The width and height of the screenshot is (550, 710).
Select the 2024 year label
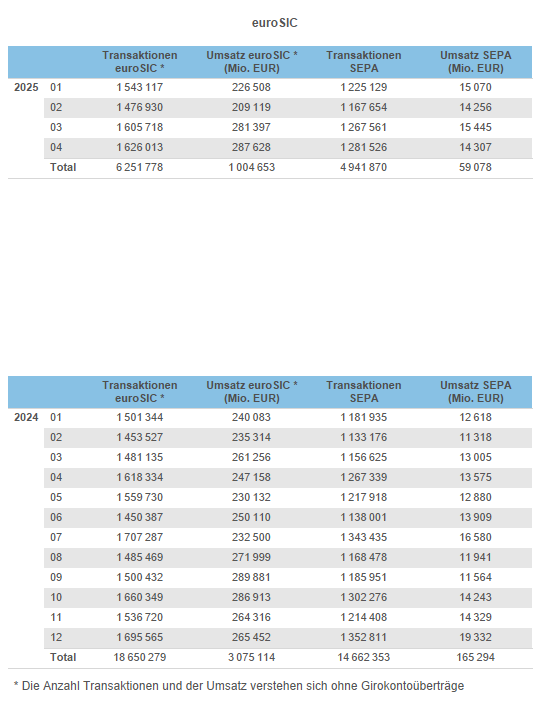26,417
